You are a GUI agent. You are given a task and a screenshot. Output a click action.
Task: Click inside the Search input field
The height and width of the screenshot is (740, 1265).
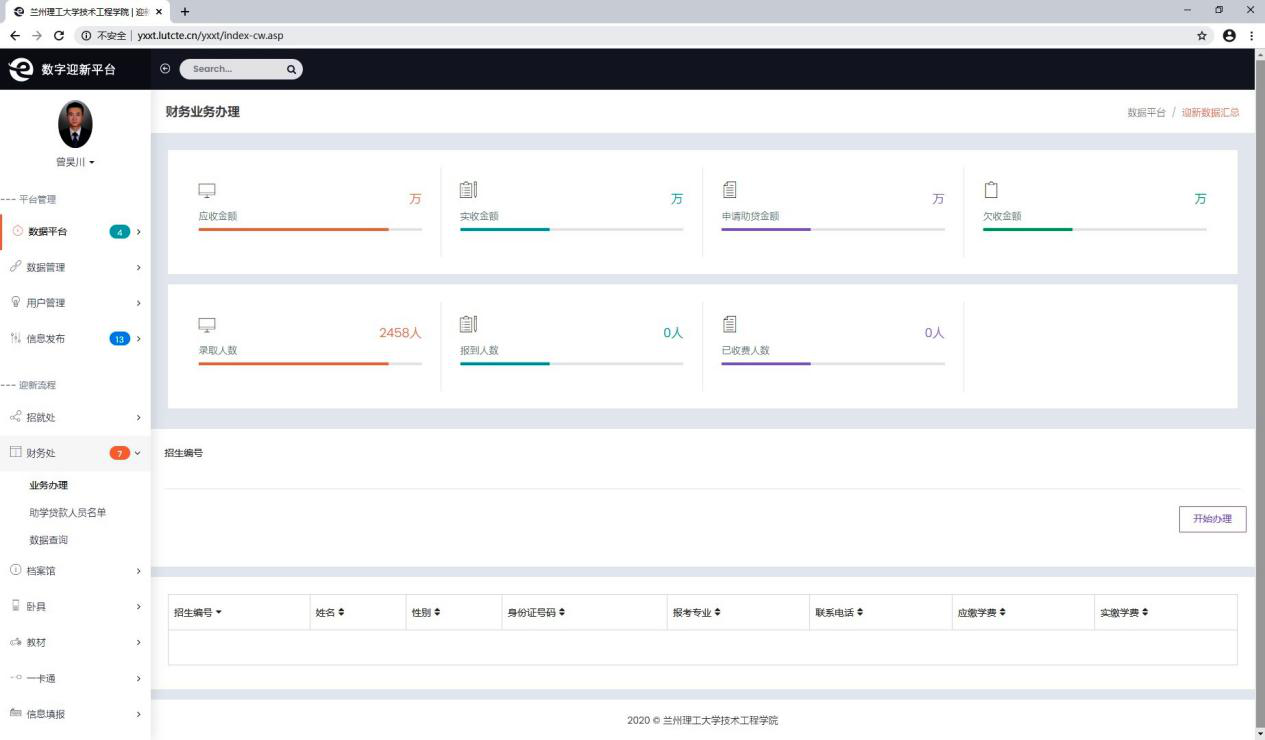click(232, 69)
